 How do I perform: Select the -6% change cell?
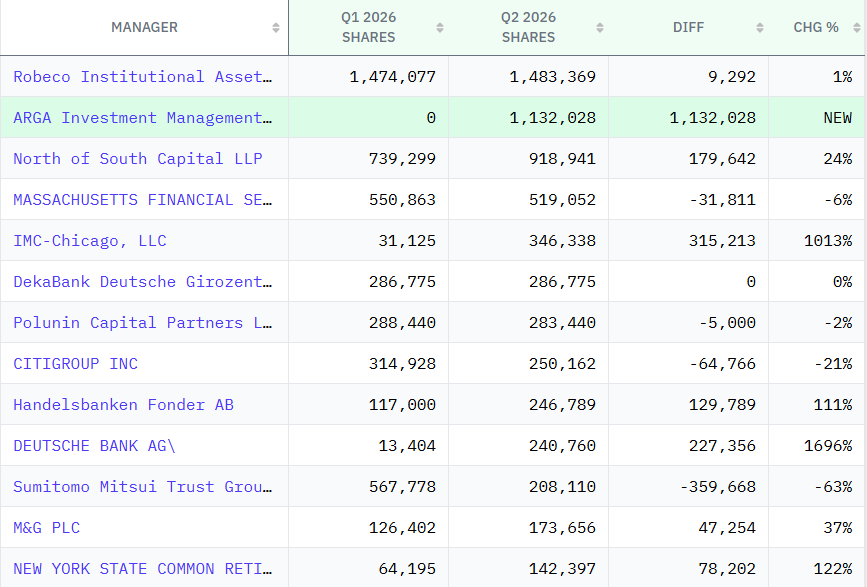coord(837,200)
